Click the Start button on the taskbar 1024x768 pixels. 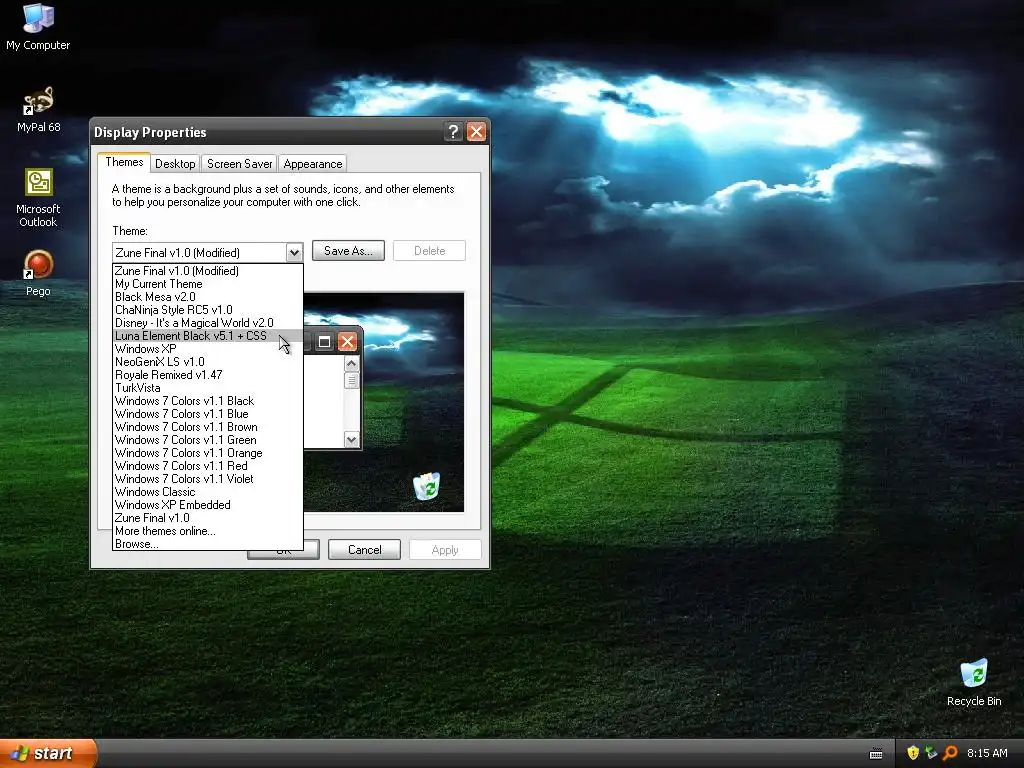click(x=48, y=753)
